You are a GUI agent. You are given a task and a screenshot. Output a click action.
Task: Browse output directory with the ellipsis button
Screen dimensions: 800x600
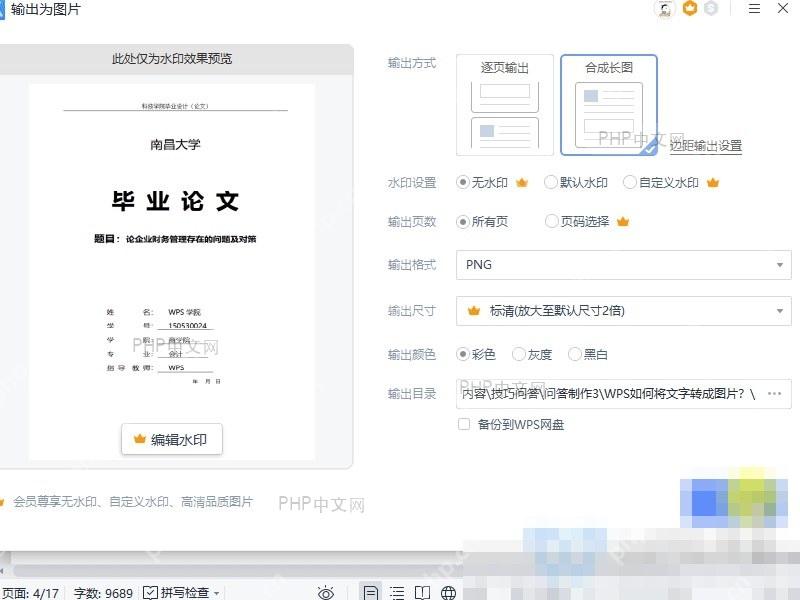point(774,393)
